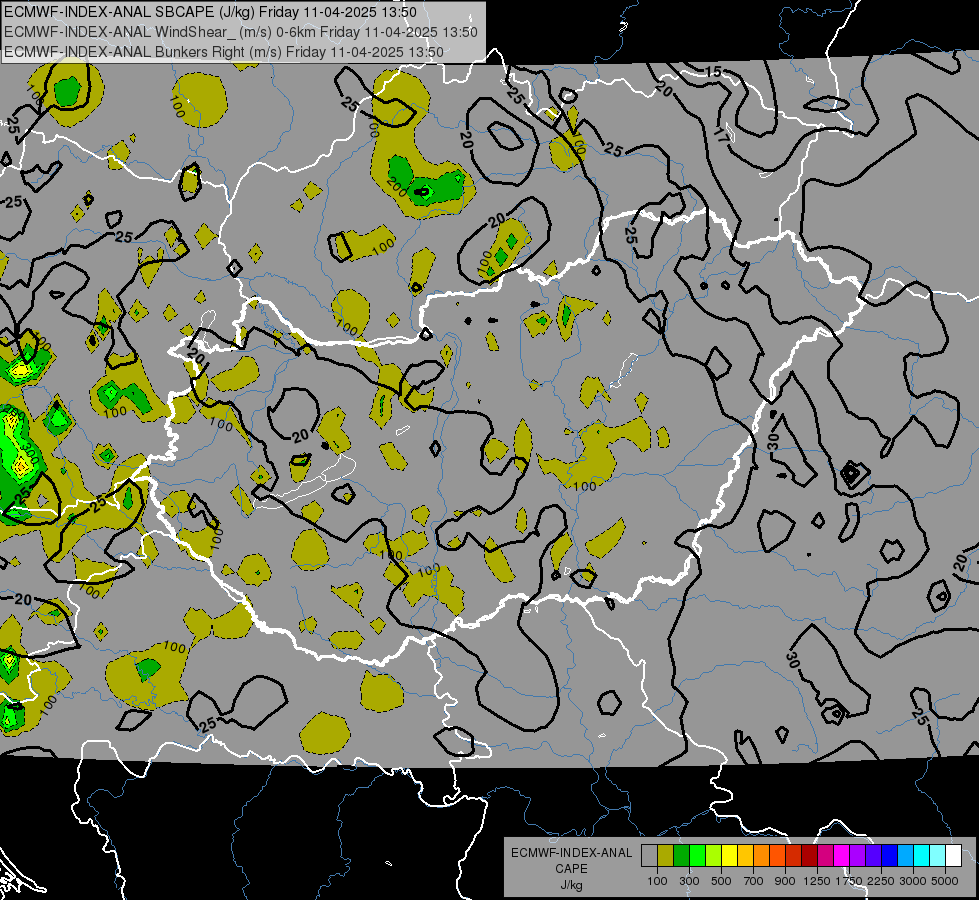979x900 pixels.
Task: Click the bright magenta legend swatch
Action: [x=842, y=856]
